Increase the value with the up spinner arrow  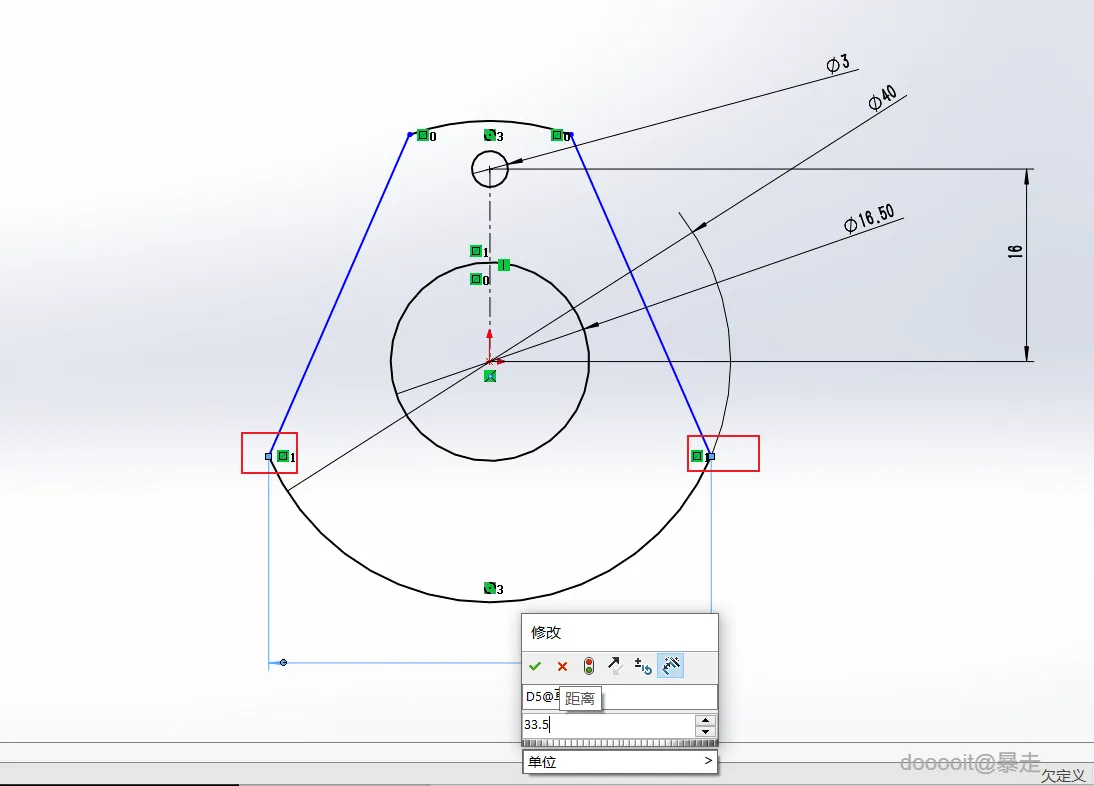pos(705,720)
